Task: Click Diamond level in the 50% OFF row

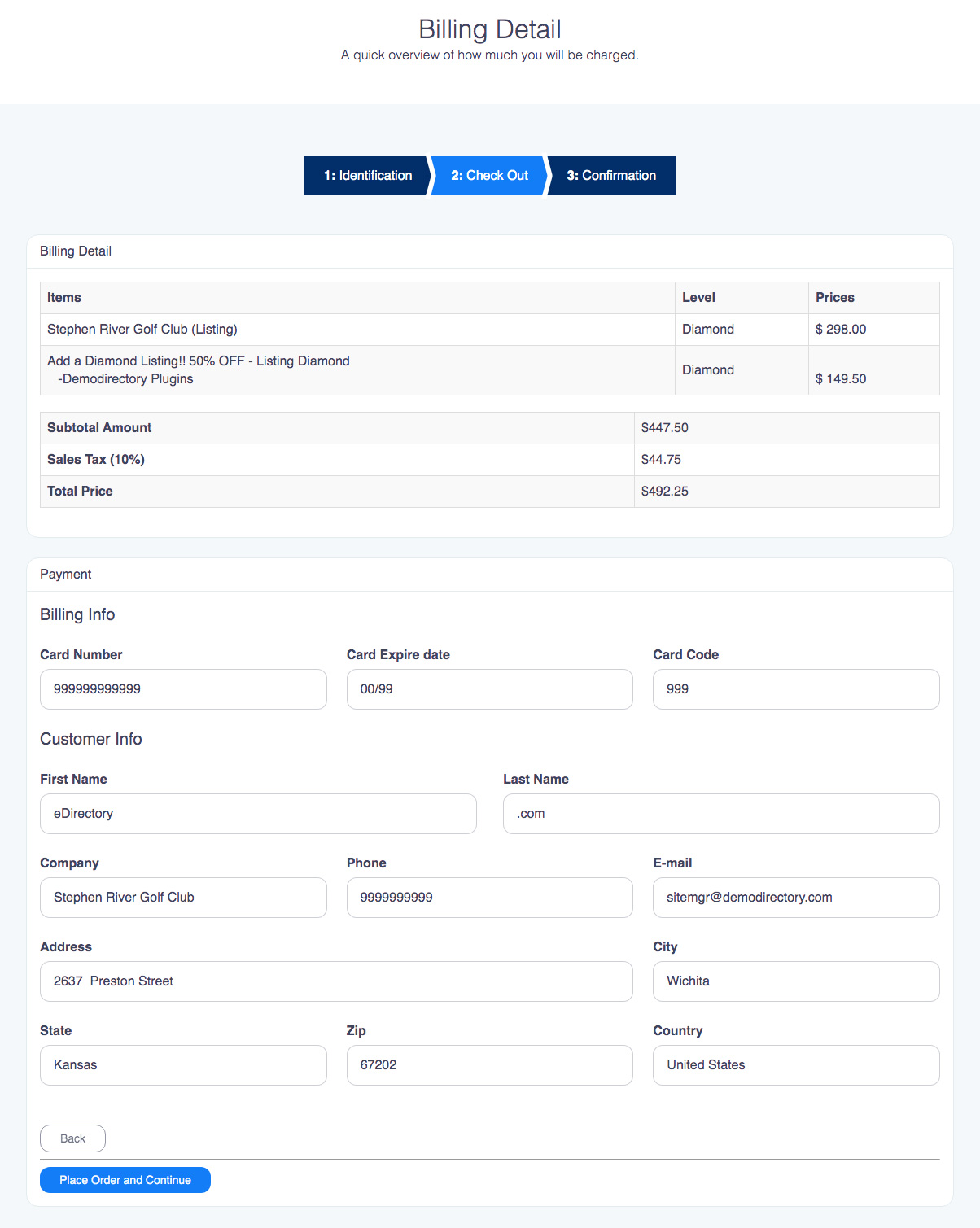Action: coord(708,370)
